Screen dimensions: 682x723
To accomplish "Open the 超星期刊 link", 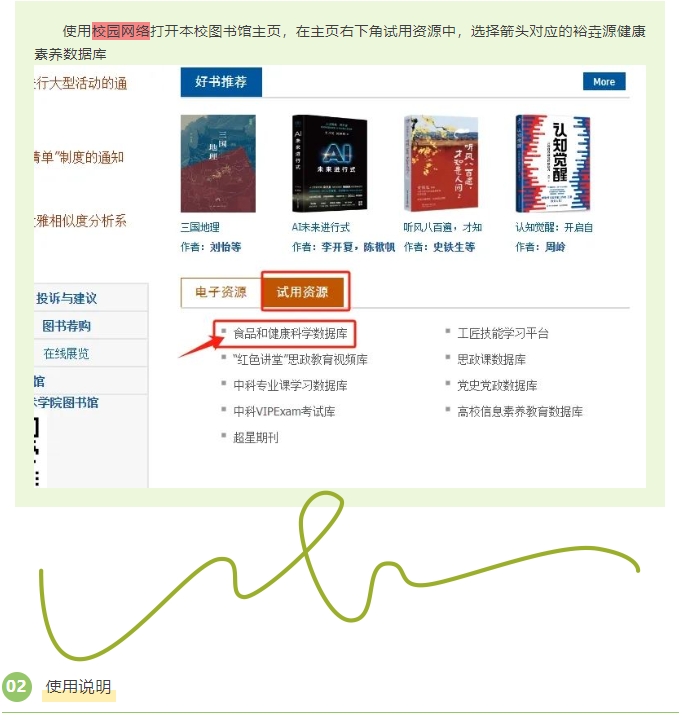I will (x=256, y=438).
